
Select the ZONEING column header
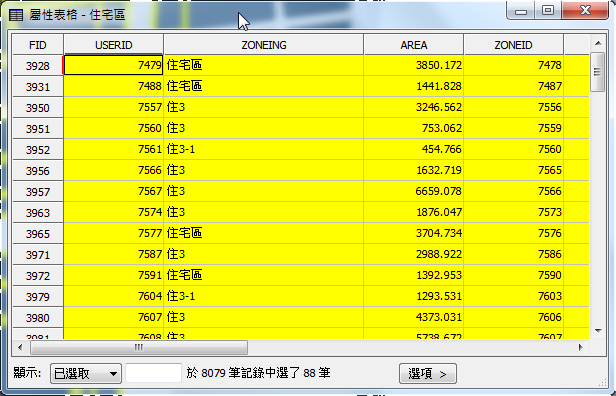pyautogui.click(x=264, y=45)
